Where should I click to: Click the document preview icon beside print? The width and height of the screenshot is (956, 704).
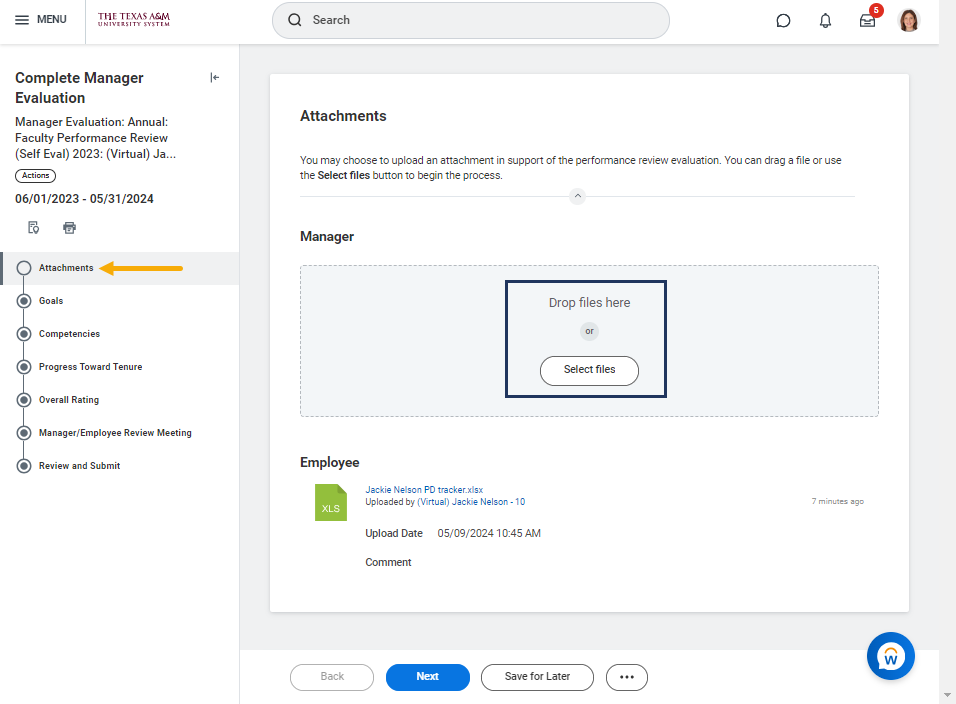(x=33, y=227)
